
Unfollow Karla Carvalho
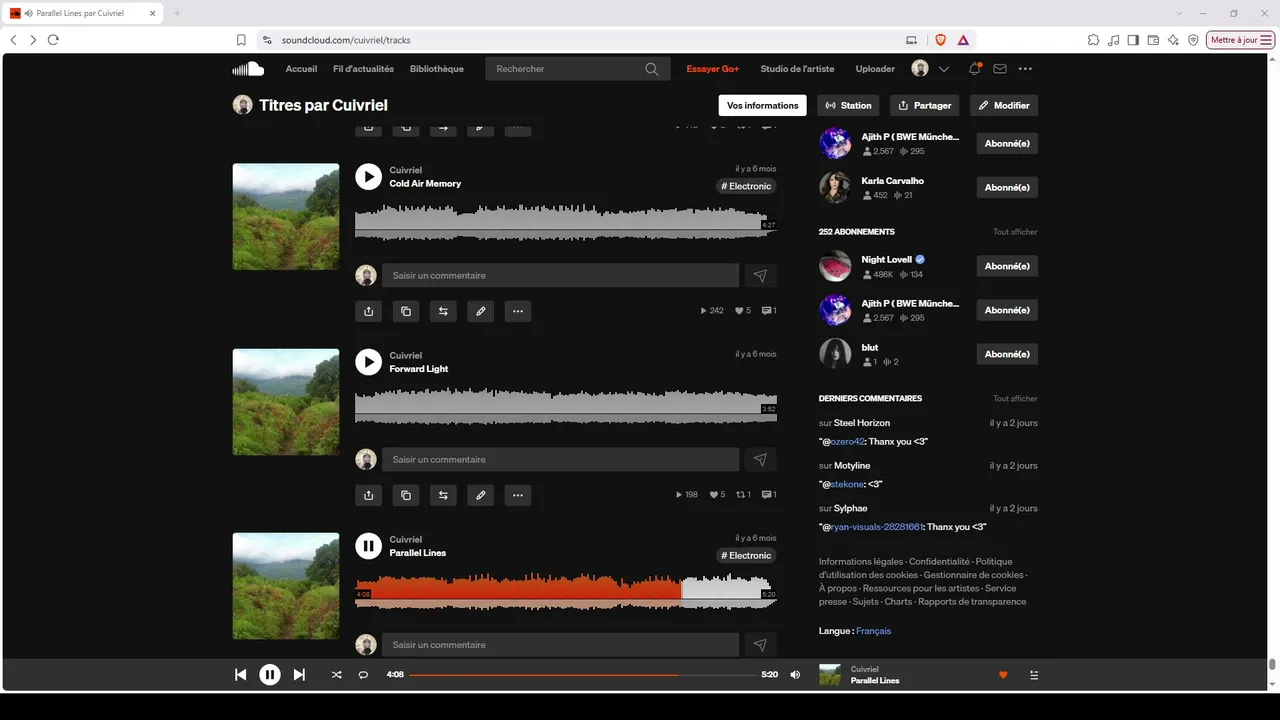coord(1007,188)
